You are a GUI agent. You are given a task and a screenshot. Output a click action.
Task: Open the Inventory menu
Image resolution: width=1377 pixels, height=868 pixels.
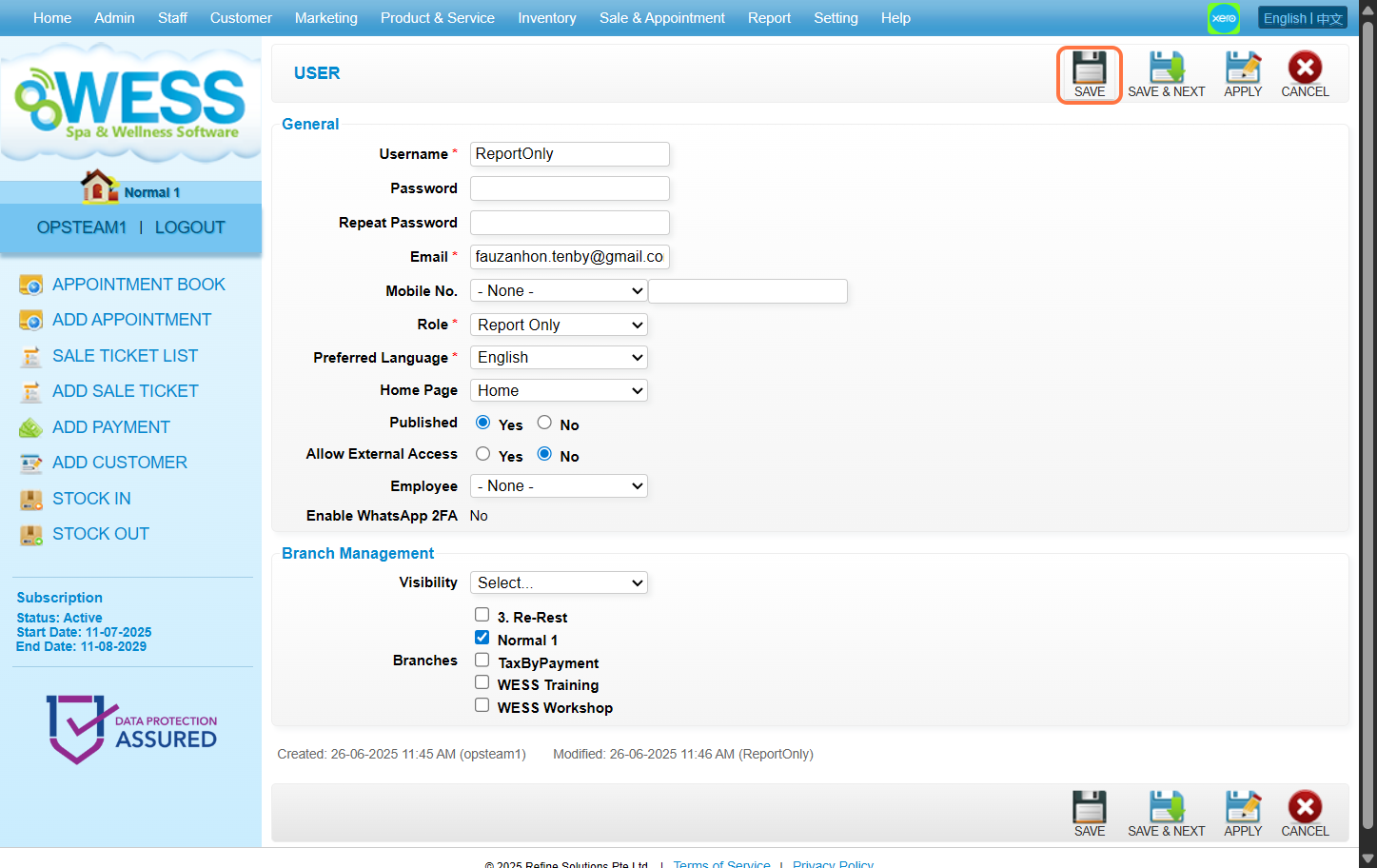click(546, 18)
